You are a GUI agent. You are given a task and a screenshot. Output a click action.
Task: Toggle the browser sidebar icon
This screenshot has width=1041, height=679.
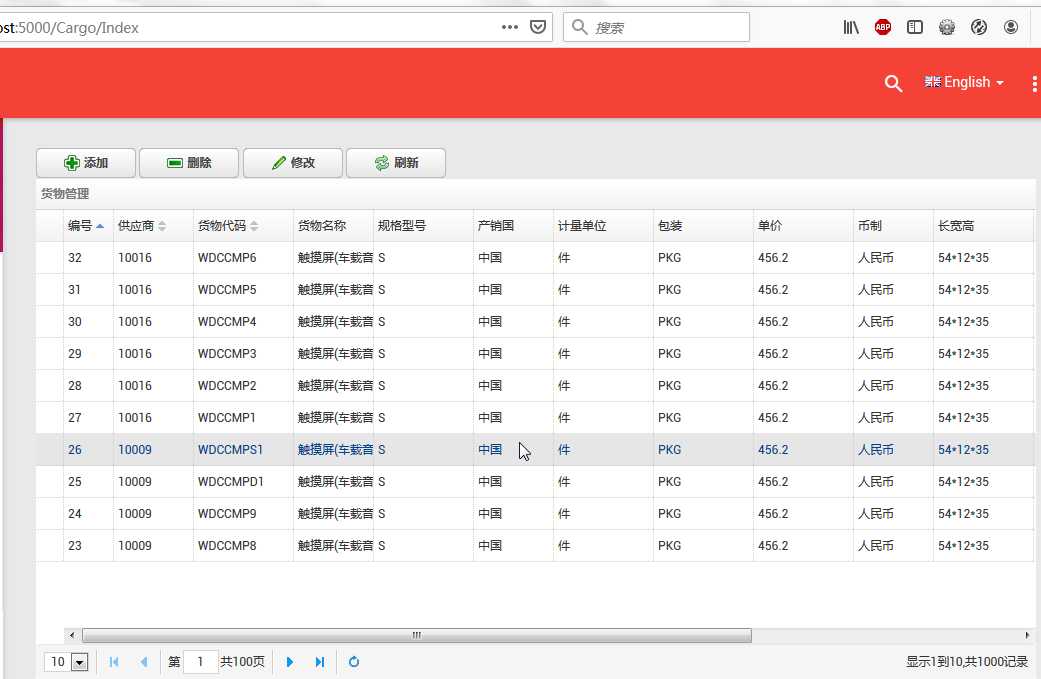click(x=915, y=27)
